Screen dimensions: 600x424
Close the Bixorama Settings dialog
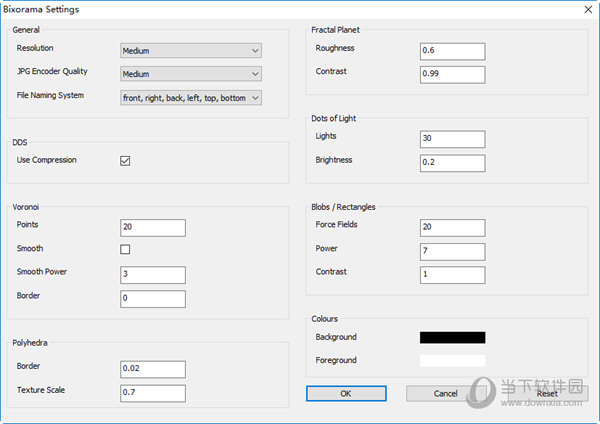tap(588, 10)
